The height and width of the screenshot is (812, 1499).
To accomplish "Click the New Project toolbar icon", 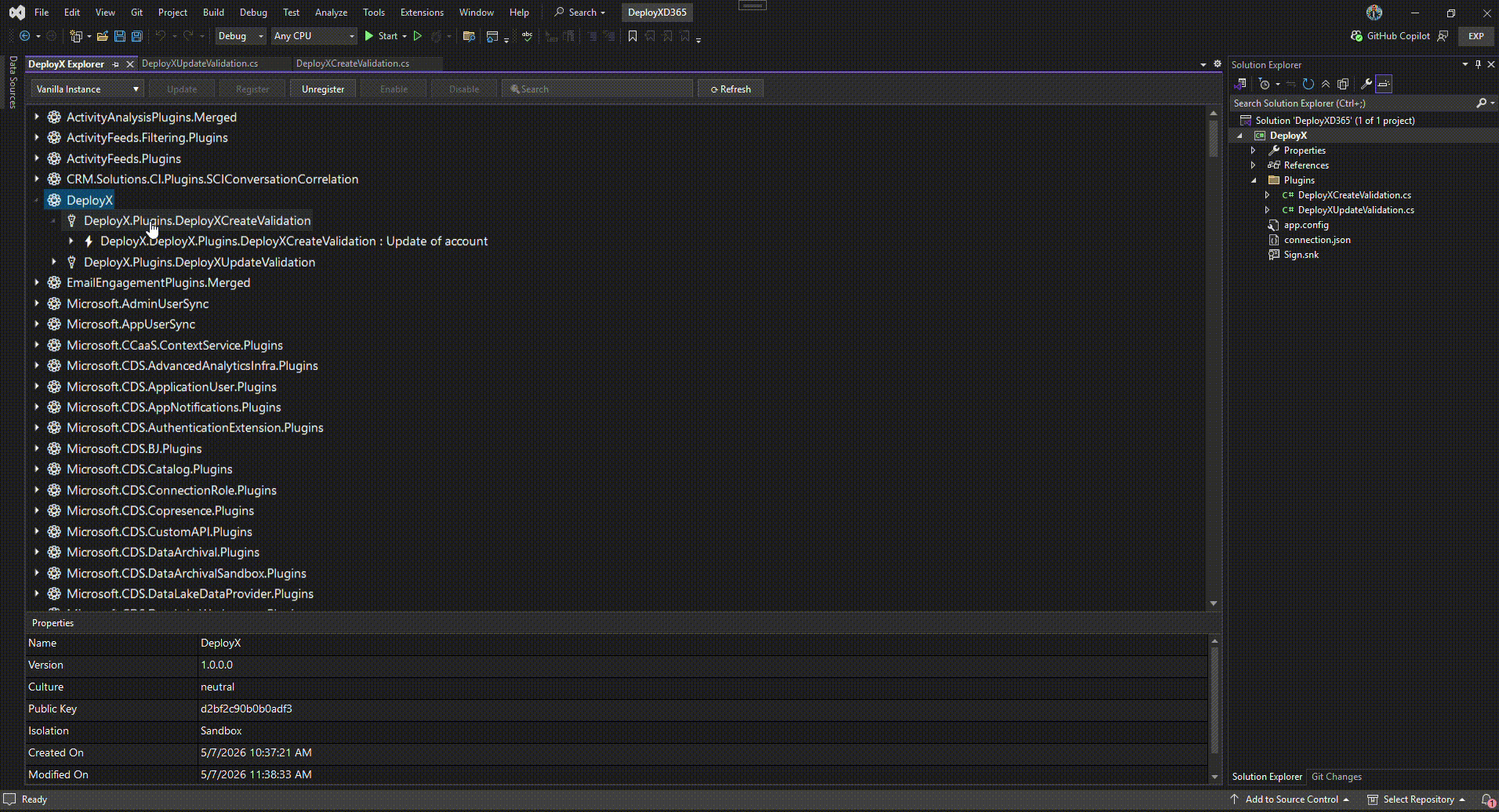I will coord(76,36).
